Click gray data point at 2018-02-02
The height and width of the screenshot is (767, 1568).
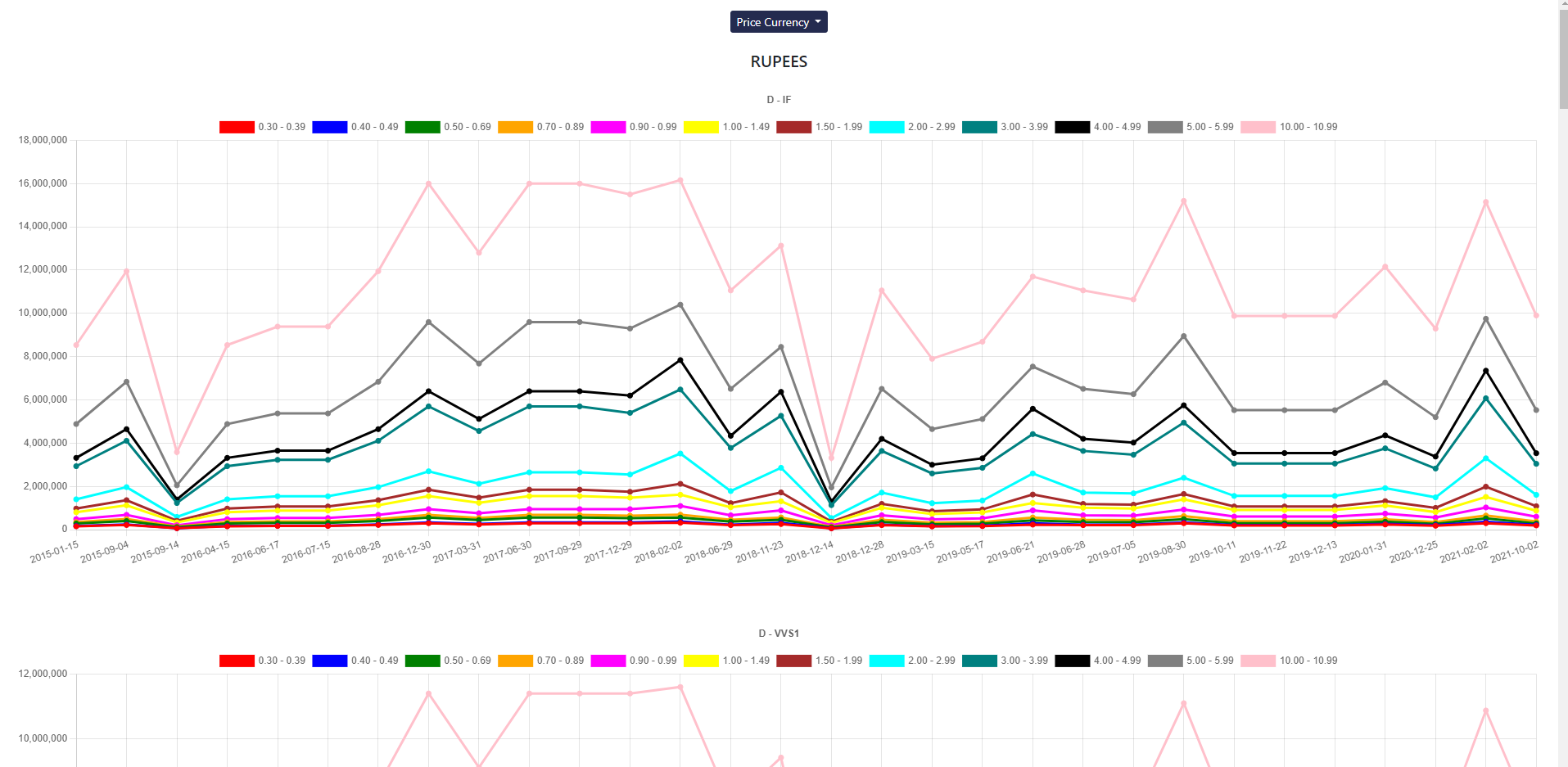pos(680,305)
